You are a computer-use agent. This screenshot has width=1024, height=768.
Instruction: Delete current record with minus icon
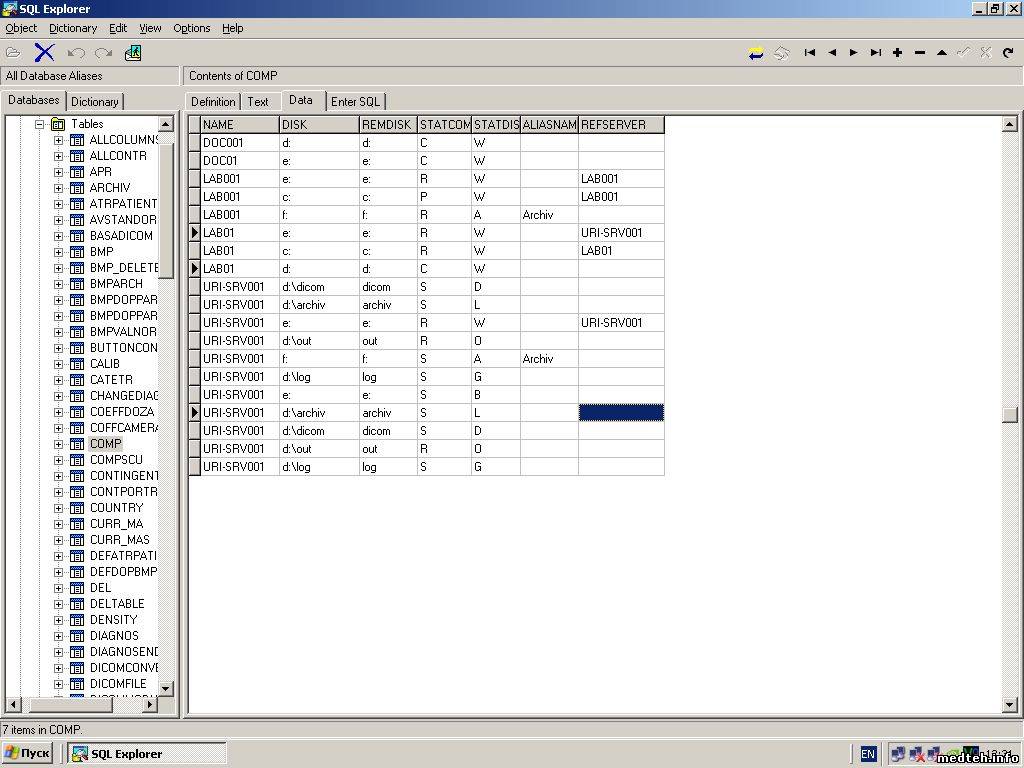(920, 53)
